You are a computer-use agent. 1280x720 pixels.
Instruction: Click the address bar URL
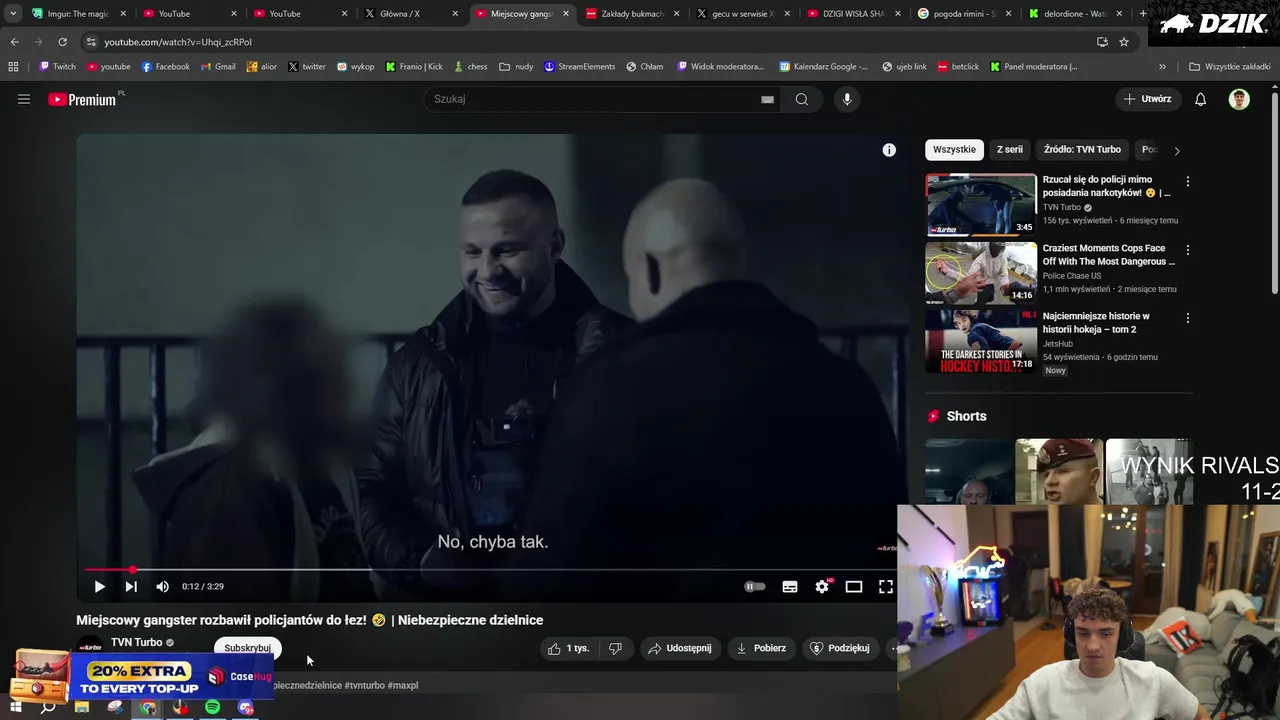[x=178, y=42]
